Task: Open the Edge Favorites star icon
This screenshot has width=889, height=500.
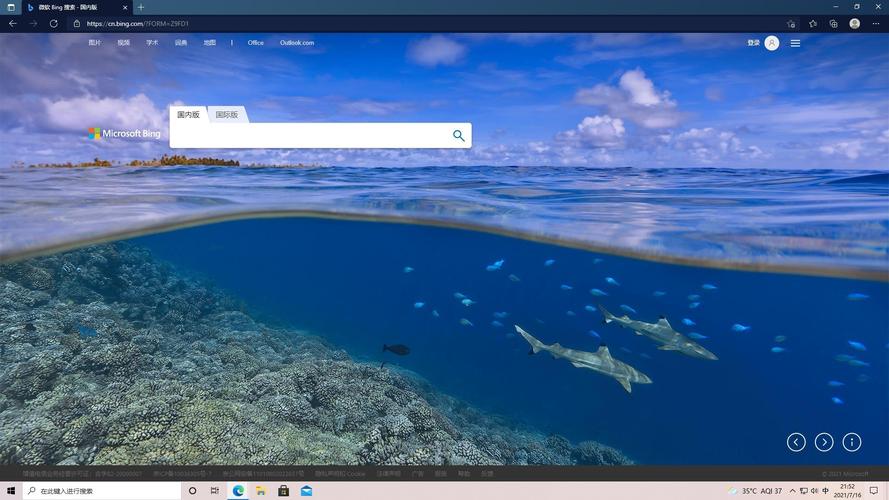Action: click(x=812, y=23)
